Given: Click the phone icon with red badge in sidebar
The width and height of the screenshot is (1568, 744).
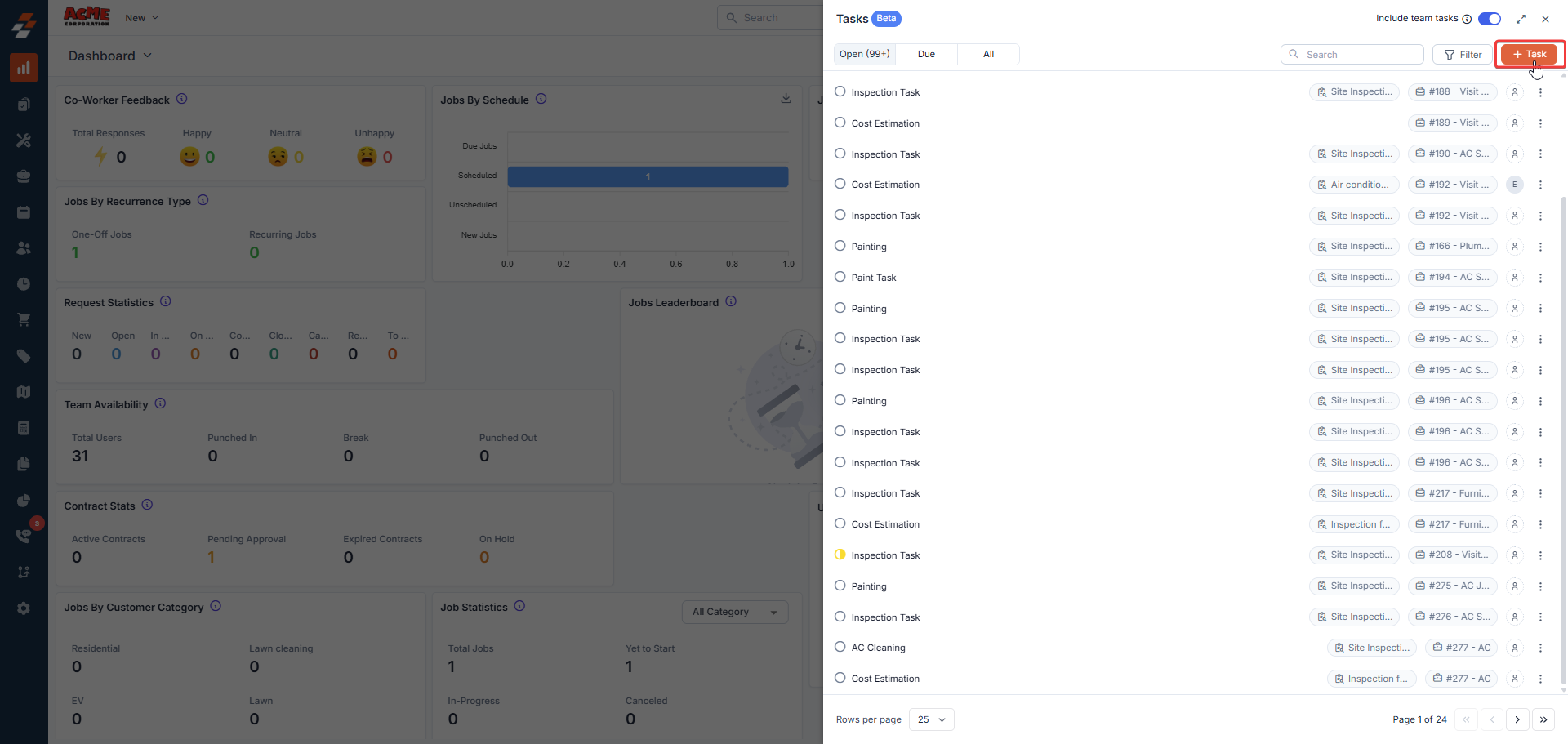Looking at the screenshot, I should 24,536.
